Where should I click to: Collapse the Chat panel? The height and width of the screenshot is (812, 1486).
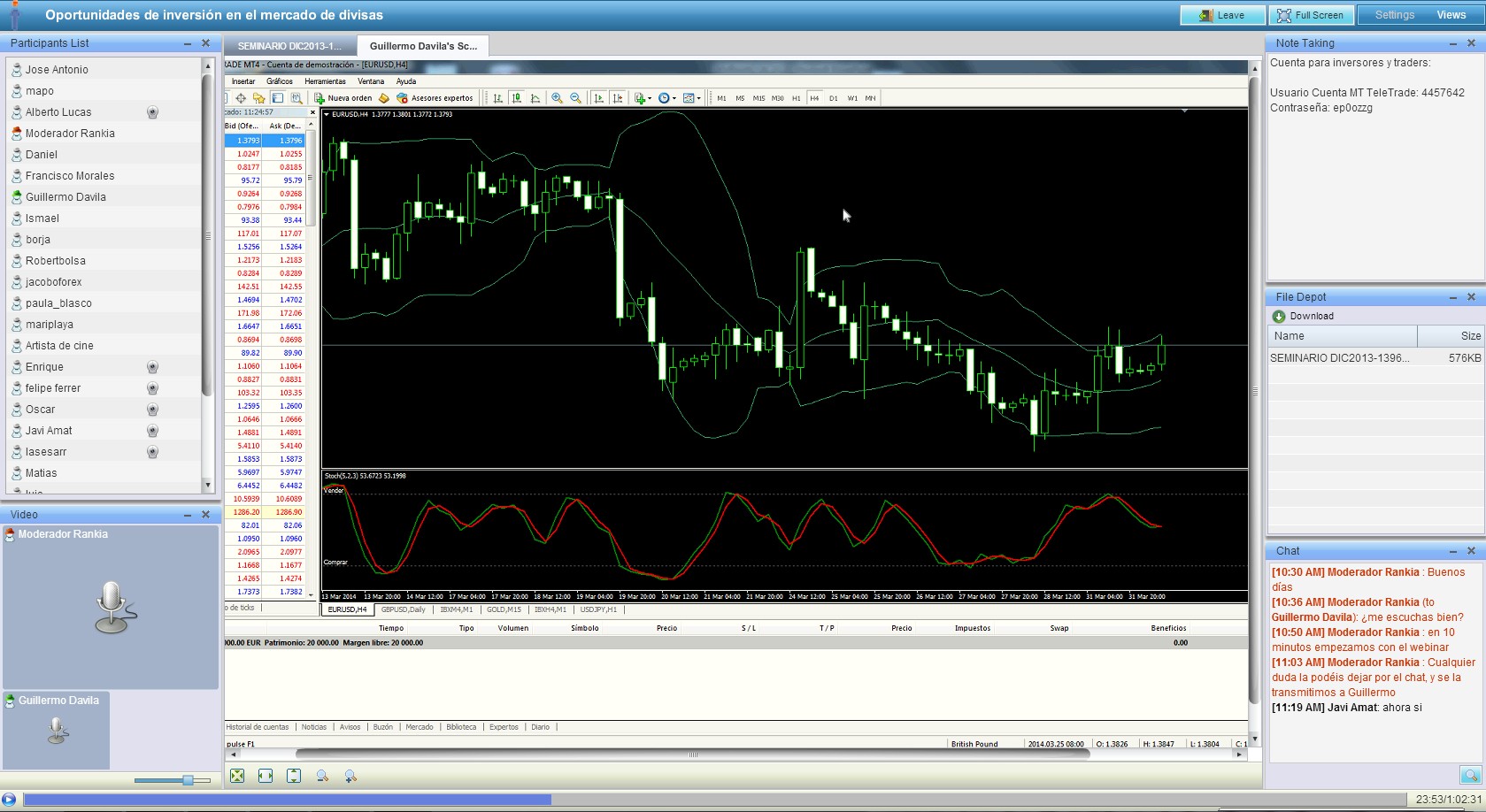point(1453,551)
